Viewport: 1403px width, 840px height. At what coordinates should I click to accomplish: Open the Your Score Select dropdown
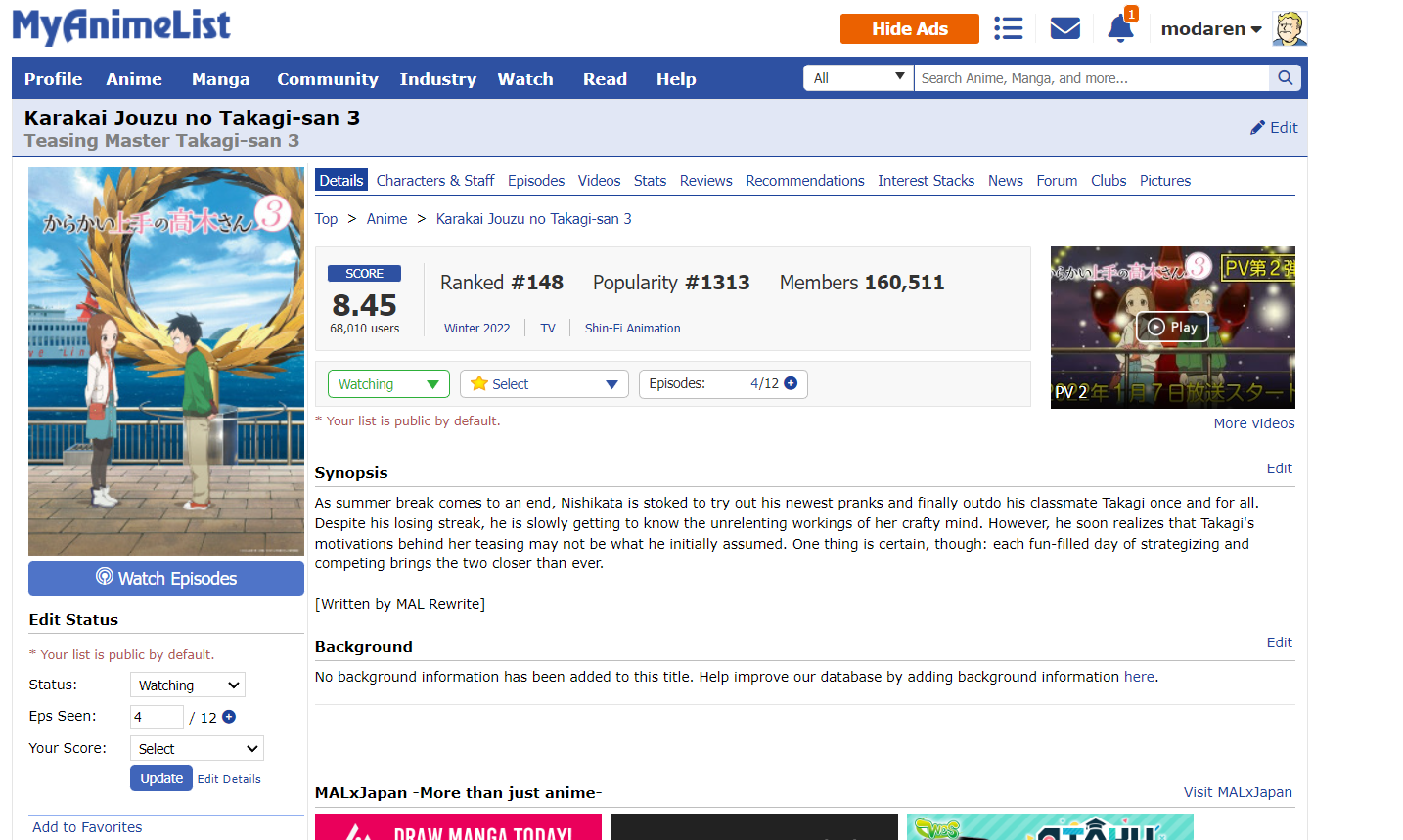click(x=197, y=748)
